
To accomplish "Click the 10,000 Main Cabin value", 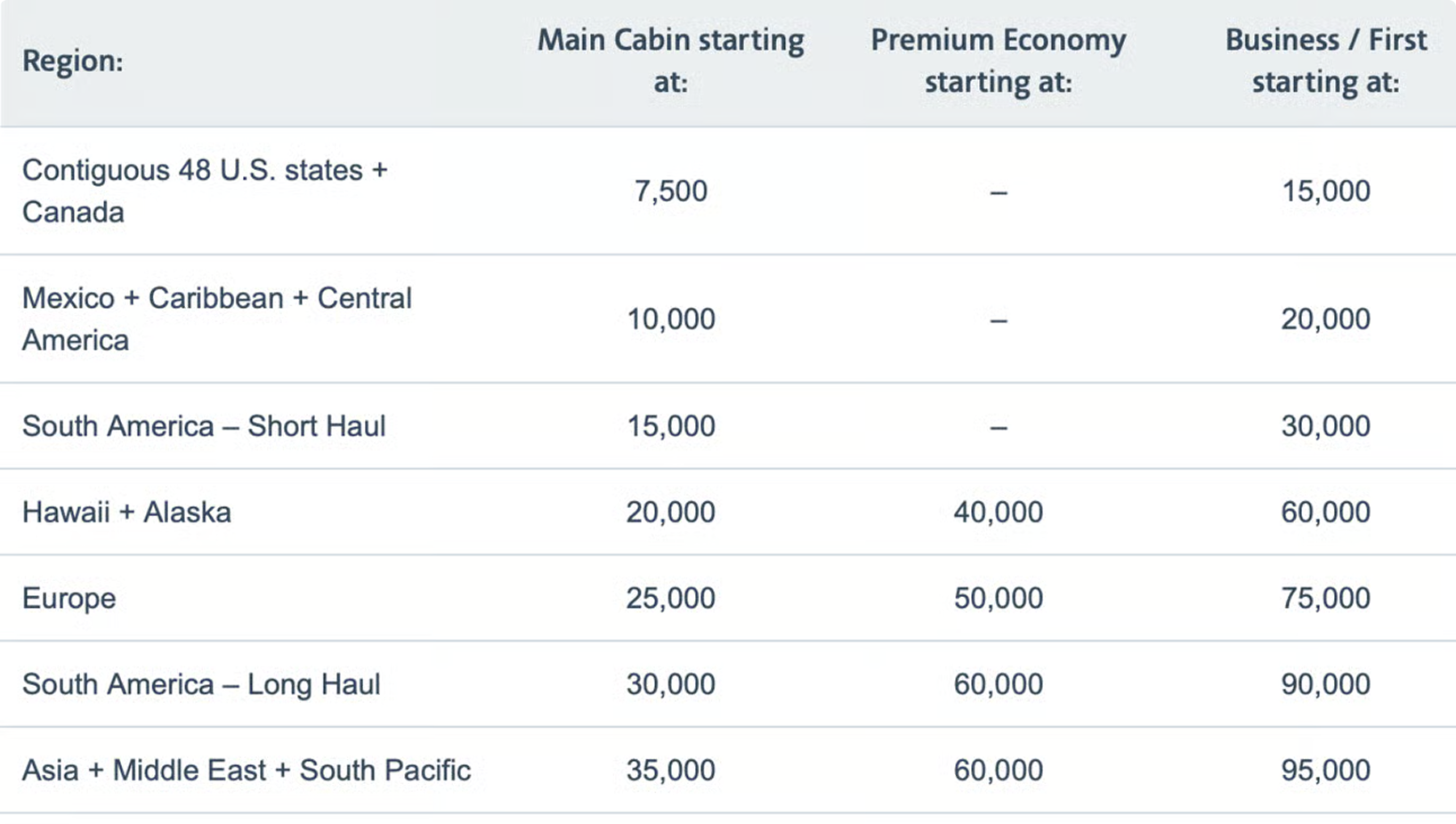I will coord(670,319).
